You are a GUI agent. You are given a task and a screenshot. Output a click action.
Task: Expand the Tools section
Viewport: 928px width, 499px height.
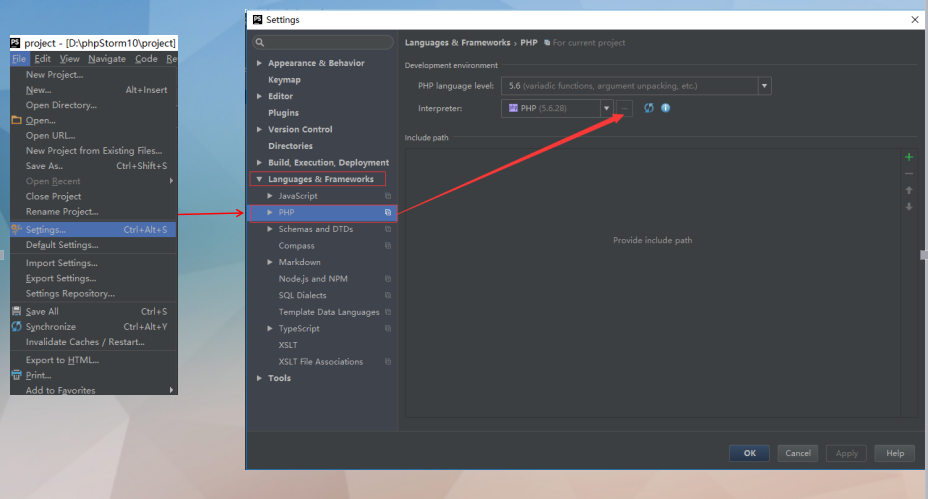(x=259, y=378)
